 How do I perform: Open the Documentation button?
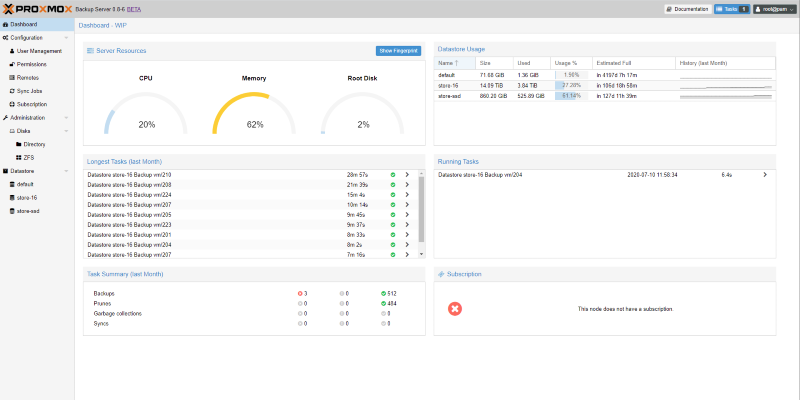tap(687, 9)
